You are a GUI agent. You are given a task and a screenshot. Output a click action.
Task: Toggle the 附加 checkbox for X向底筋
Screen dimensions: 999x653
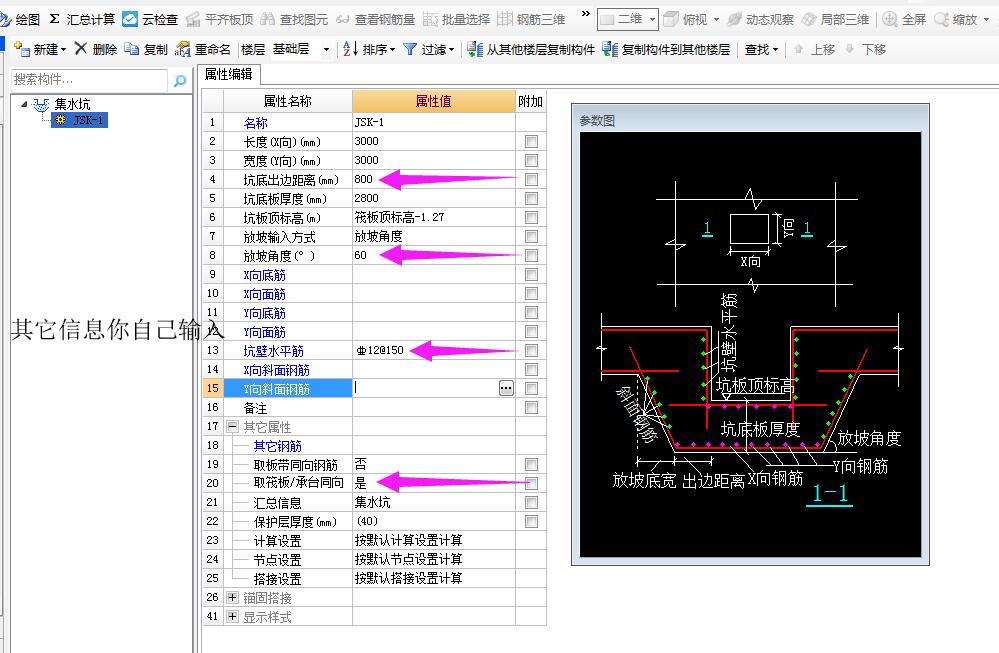pos(531,275)
